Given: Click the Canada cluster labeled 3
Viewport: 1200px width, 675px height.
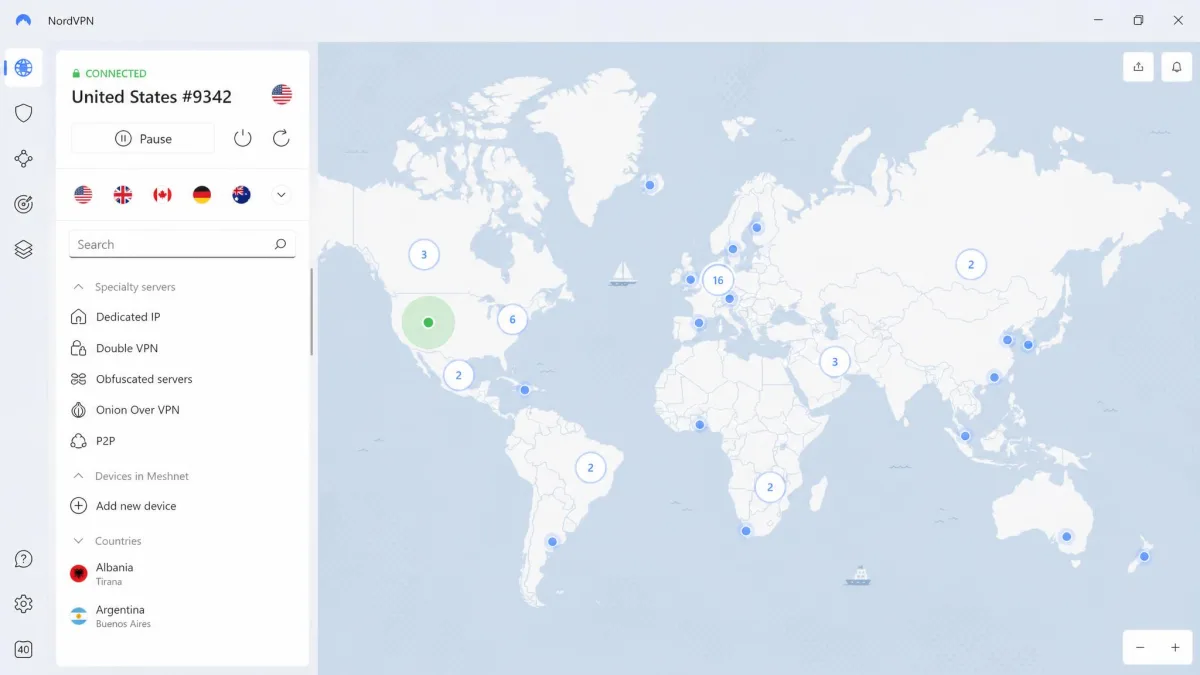Looking at the screenshot, I should pos(424,255).
